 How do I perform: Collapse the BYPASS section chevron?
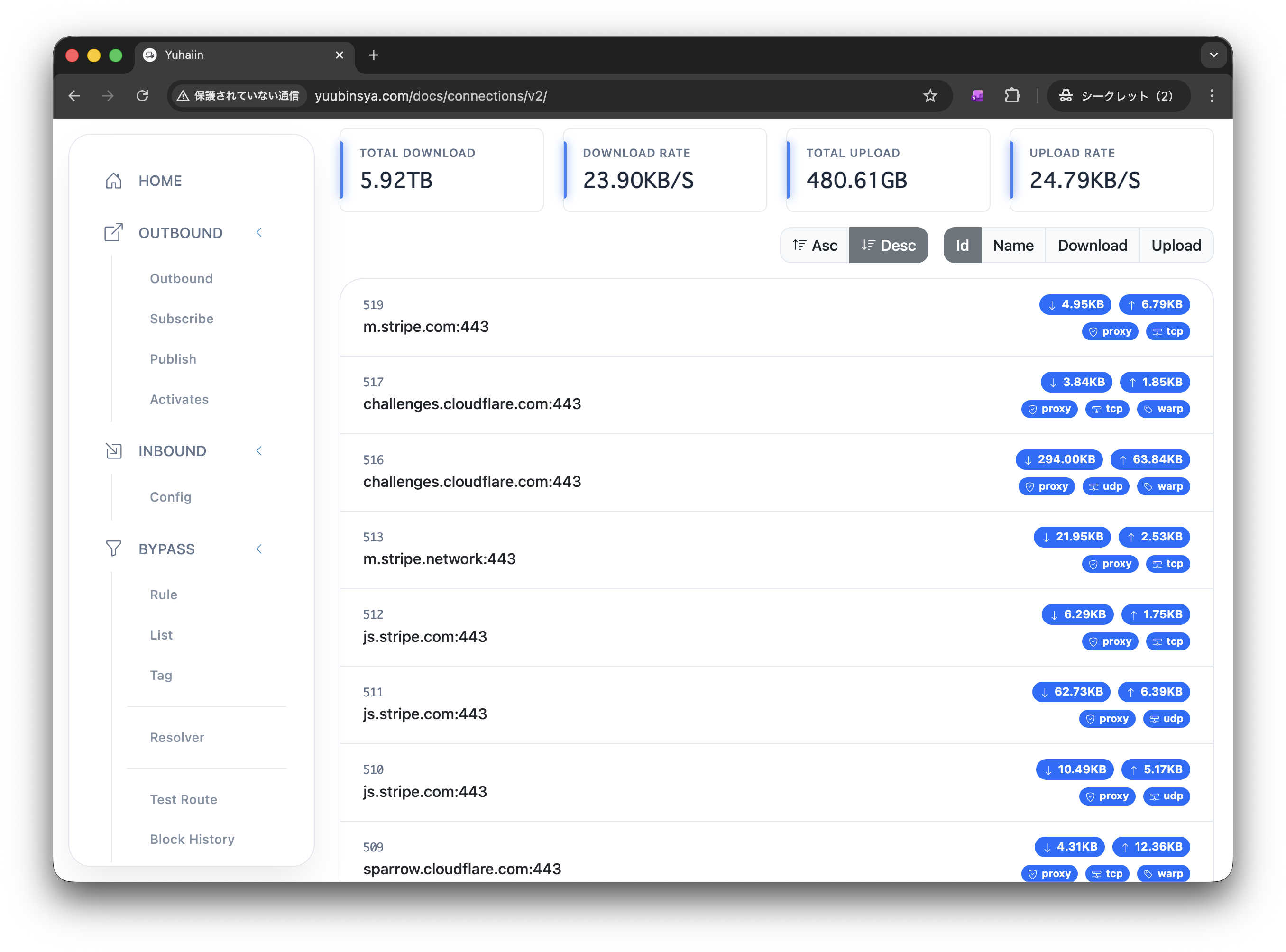[259, 549]
